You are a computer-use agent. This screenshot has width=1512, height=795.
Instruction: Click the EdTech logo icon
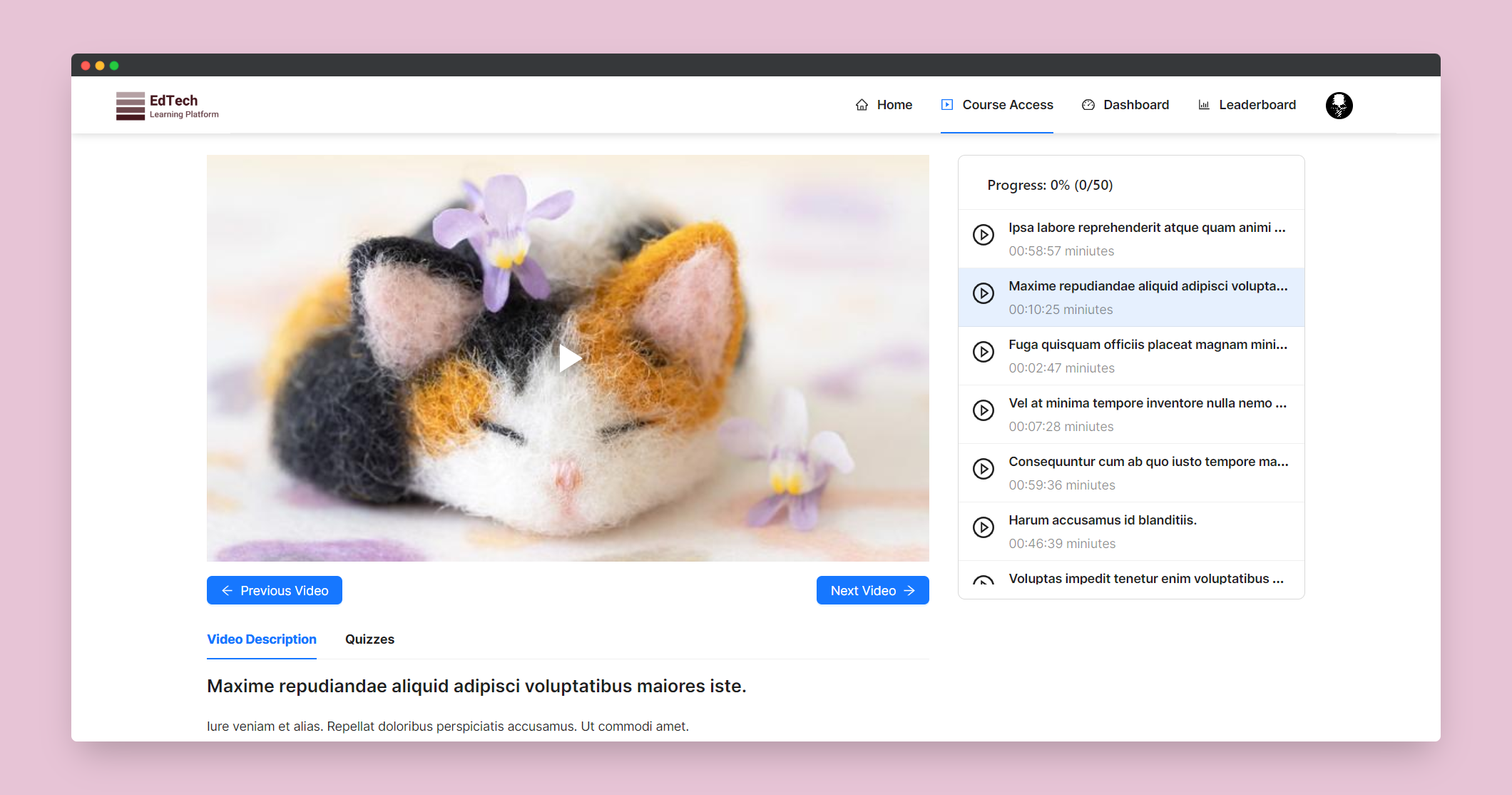(x=131, y=106)
